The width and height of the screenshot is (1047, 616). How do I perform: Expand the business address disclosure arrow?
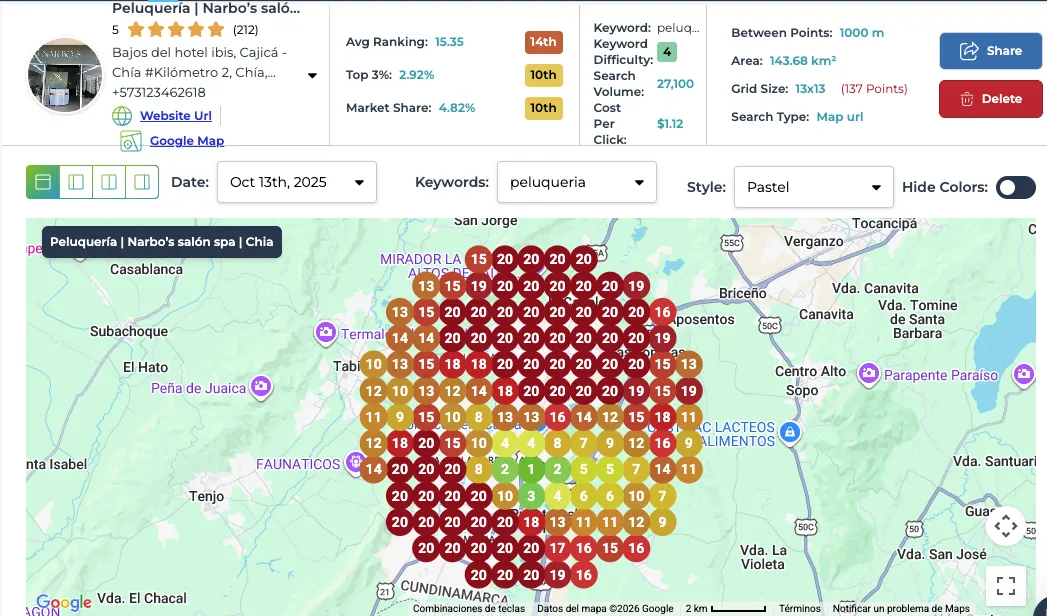tap(310, 74)
